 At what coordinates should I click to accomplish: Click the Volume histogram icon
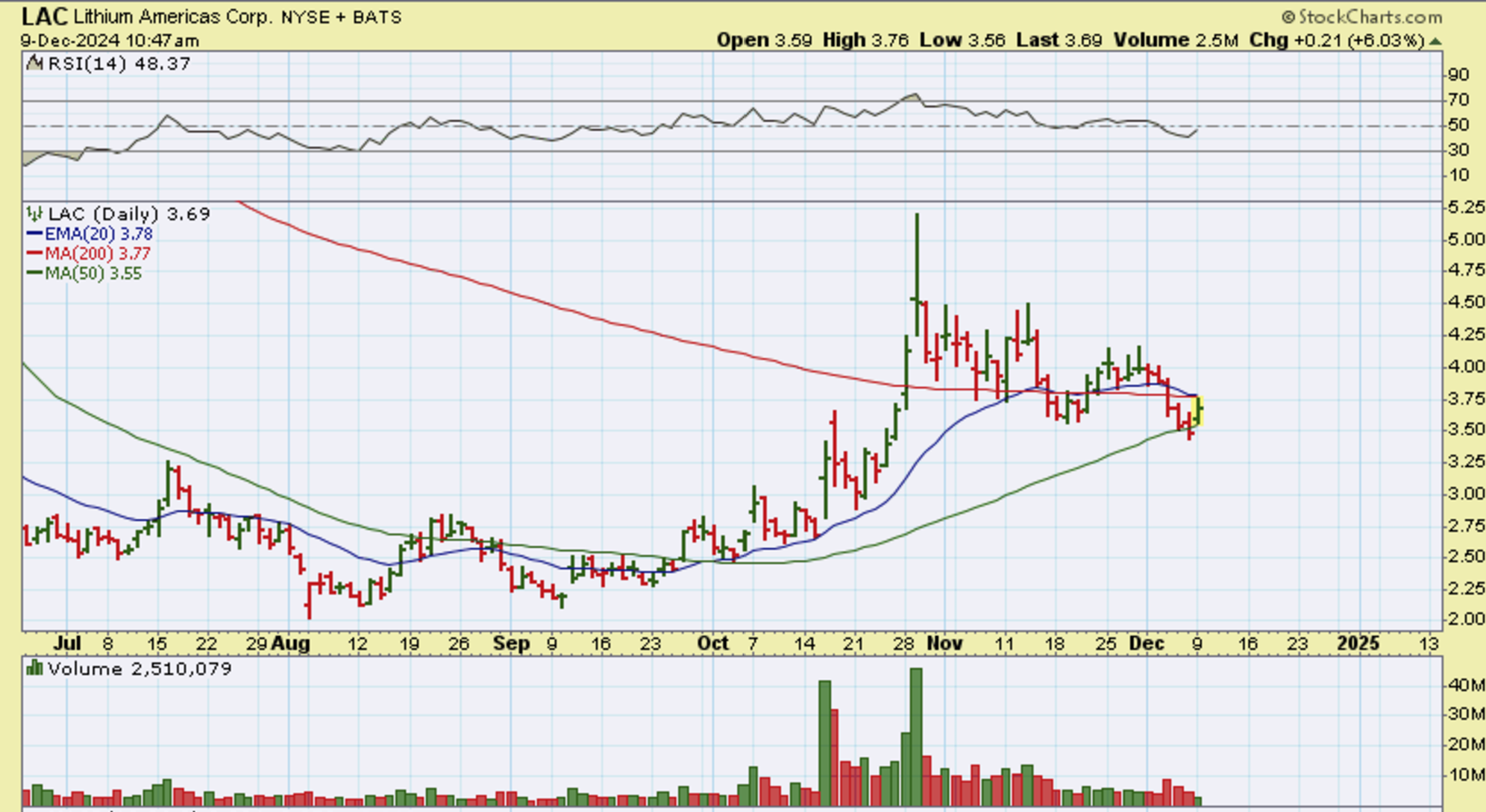coord(34,668)
